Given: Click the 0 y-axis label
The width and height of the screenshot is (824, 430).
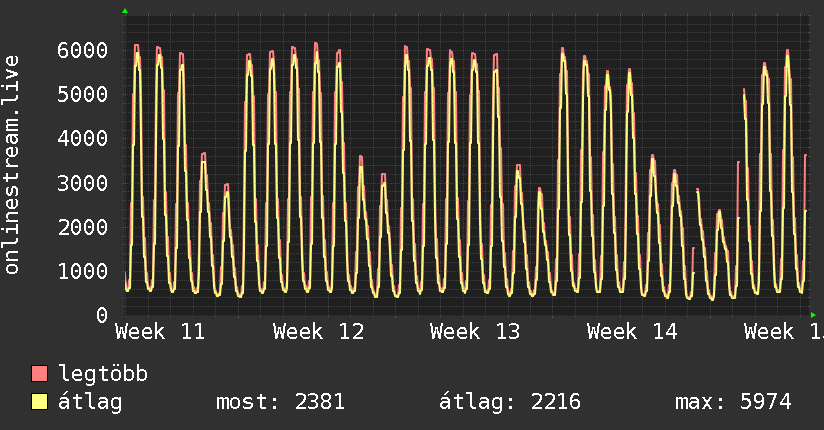Looking at the screenshot, I should tap(102, 315).
